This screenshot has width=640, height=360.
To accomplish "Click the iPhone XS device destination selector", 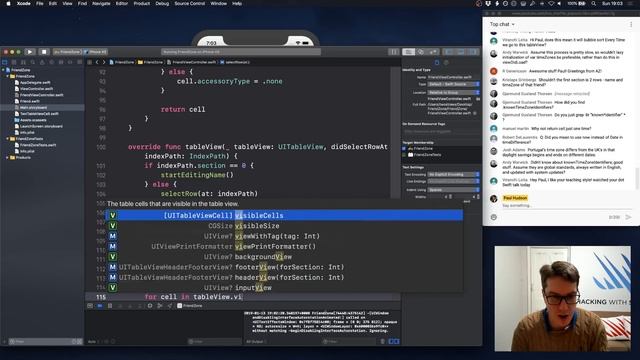I will point(96,52).
